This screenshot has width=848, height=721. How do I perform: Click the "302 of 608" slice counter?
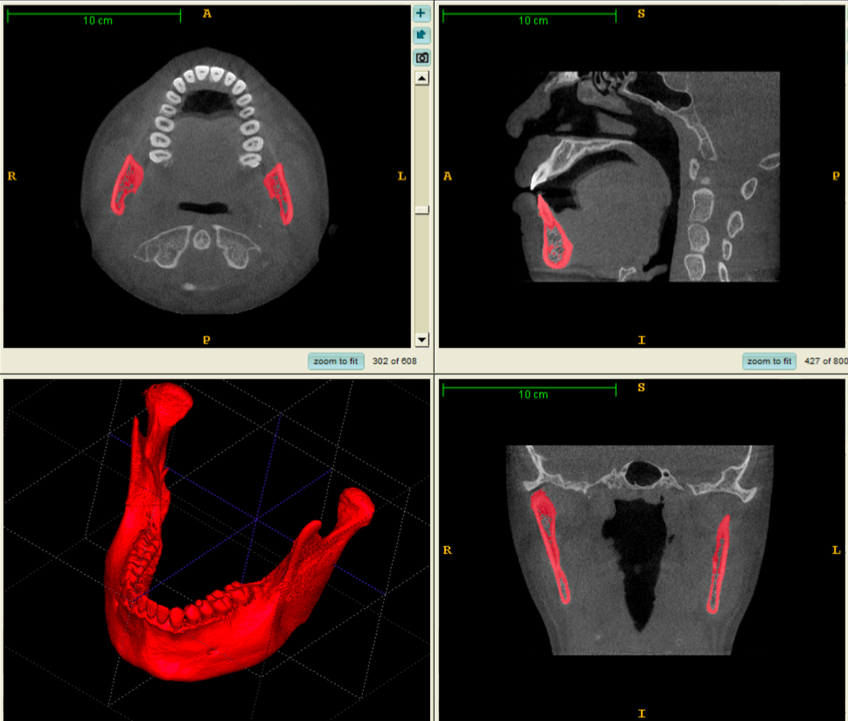tap(394, 361)
